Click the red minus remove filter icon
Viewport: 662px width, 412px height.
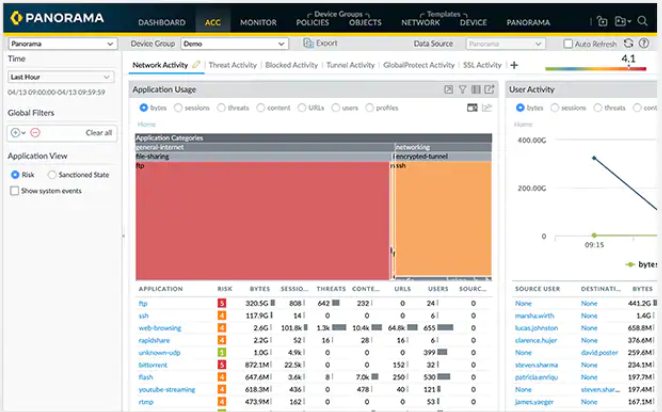click(x=34, y=132)
